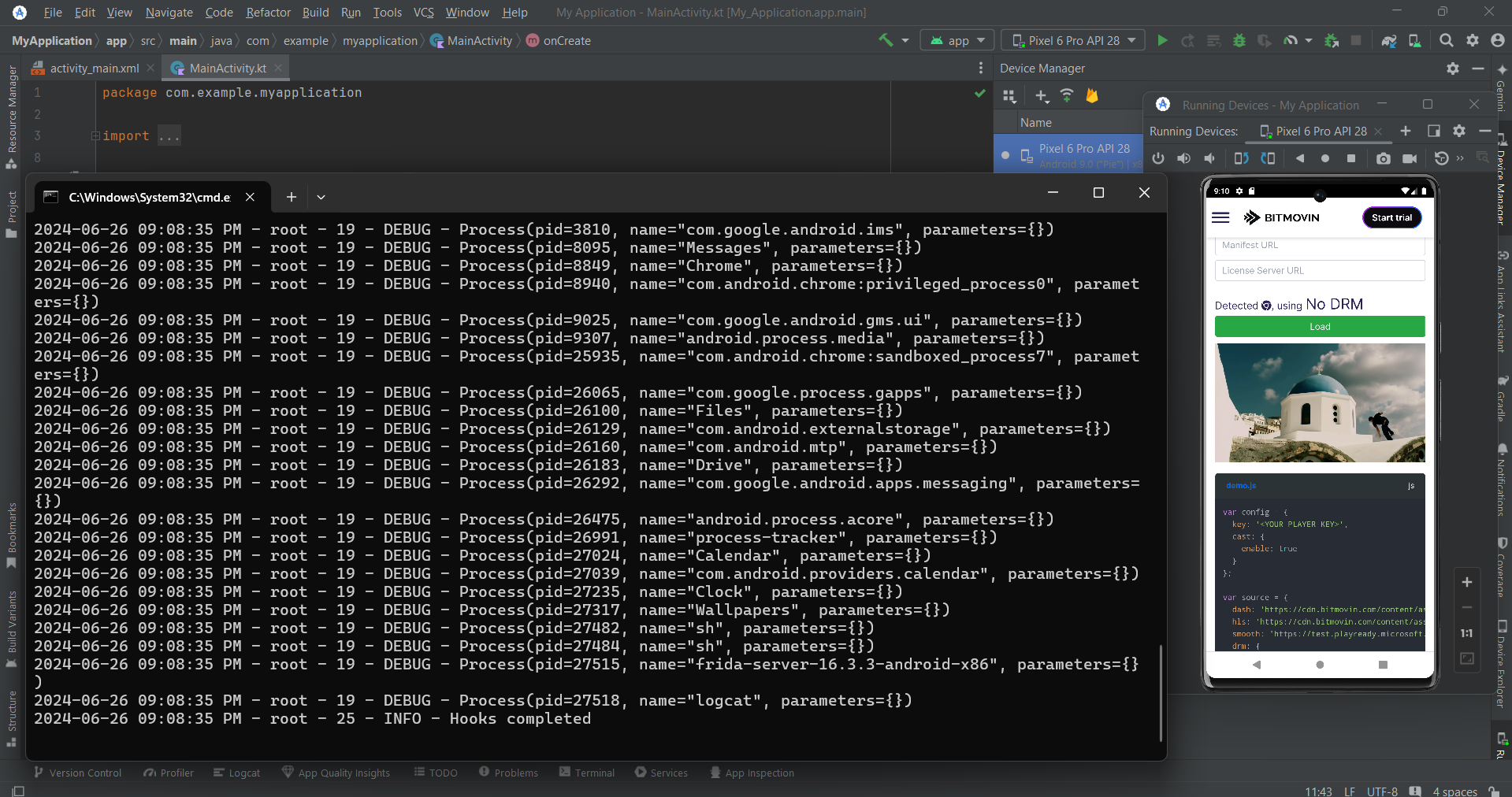This screenshot has height=797, width=1512.
Task: Click the Firebase icon in Device Manager
Action: coord(1091,96)
